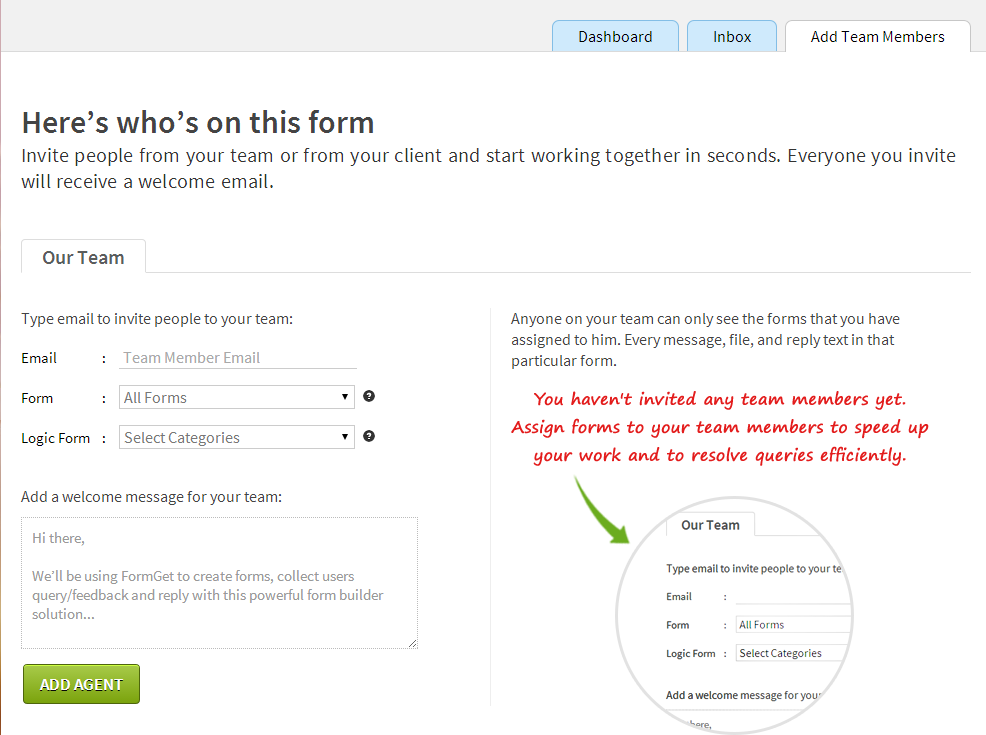The image size is (986, 735).
Task: Click "Add a welcome message for your team" label
Action: (151, 496)
